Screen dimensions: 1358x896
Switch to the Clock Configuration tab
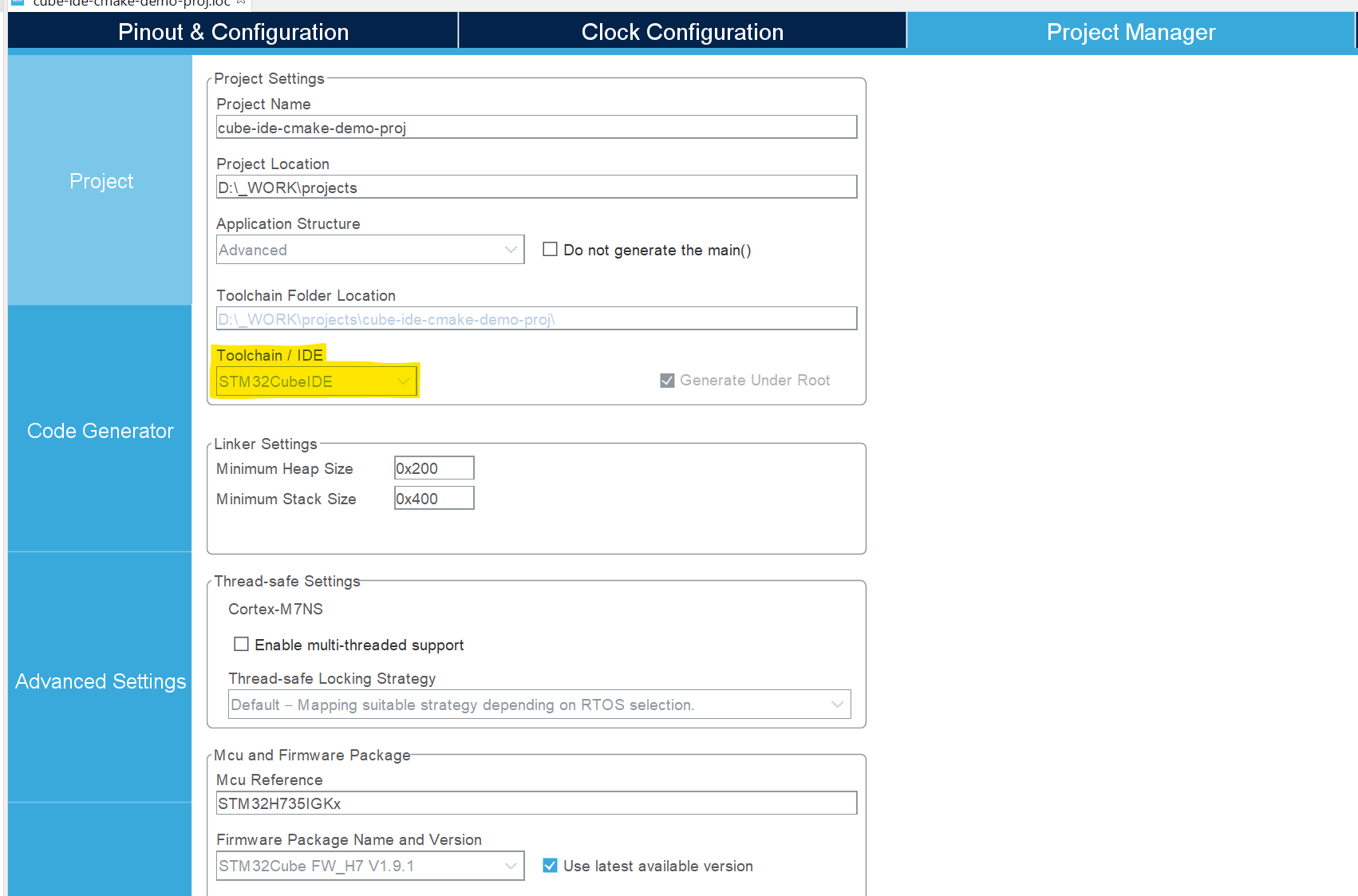682,32
